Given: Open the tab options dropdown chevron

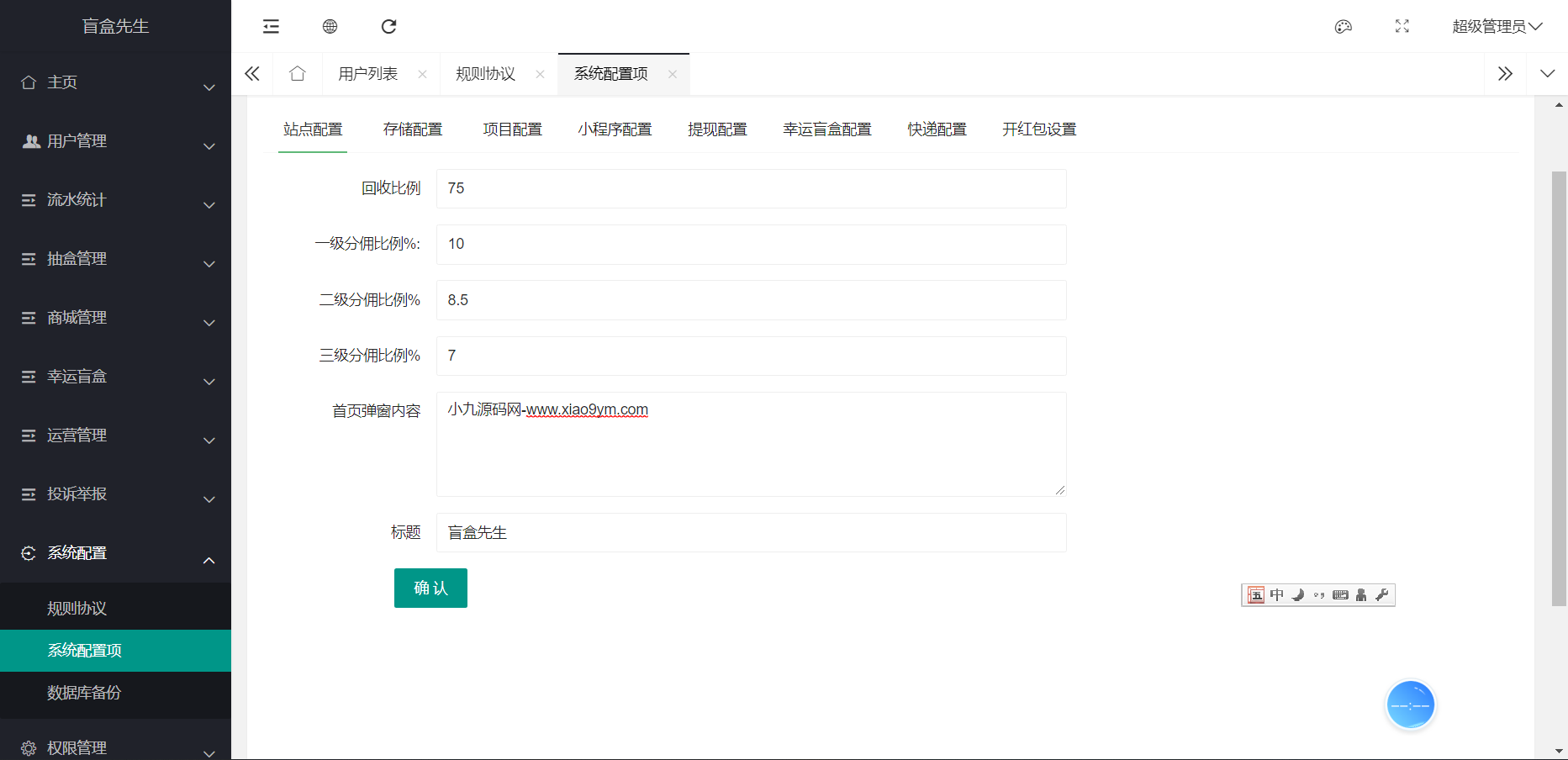Looking at the screenshot, I should click(1547, 74).
